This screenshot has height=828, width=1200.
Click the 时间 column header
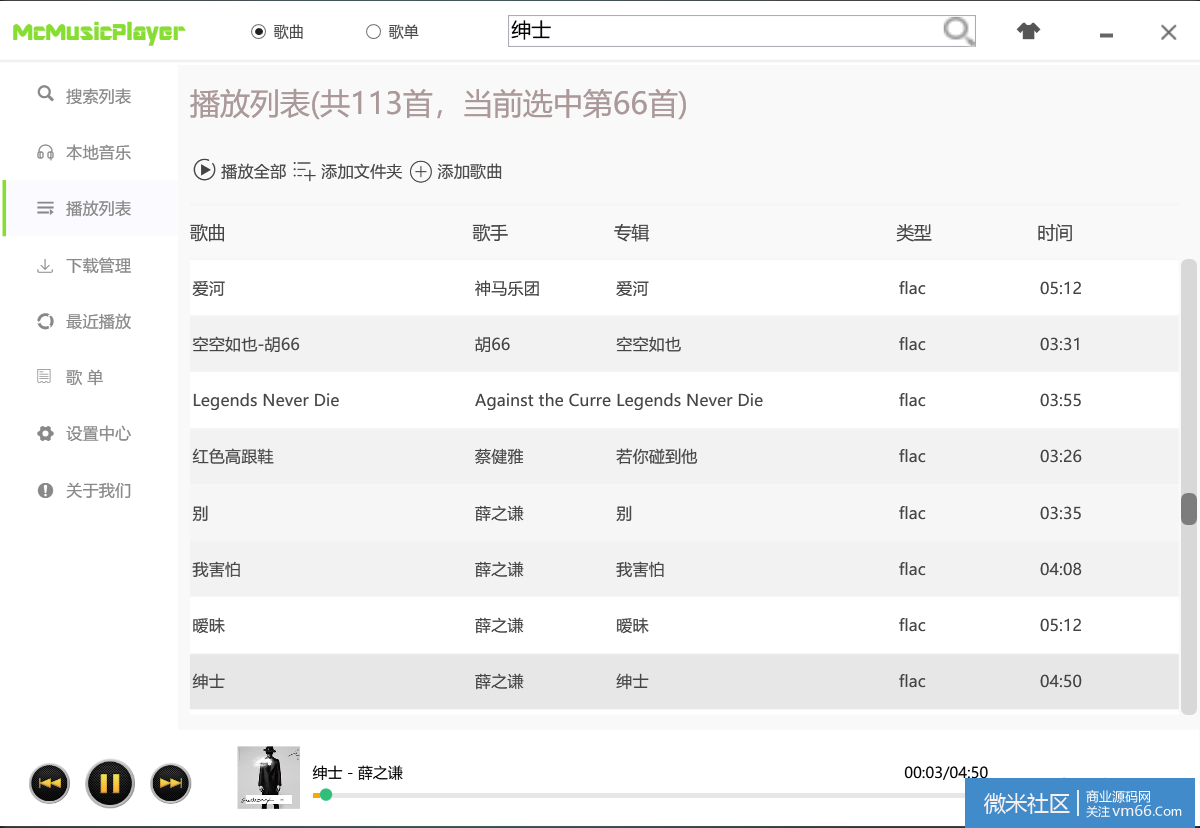tap(1054, 233)
